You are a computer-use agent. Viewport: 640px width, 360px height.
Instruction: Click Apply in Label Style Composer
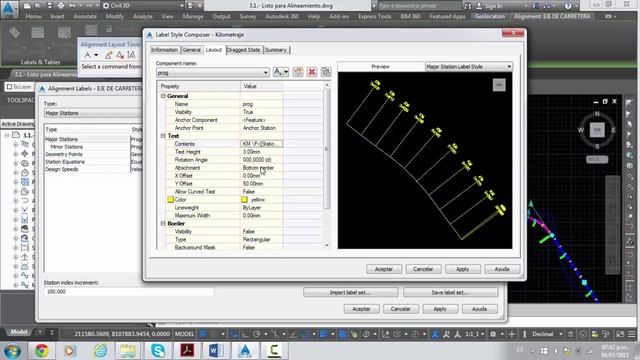pos(462,269)
